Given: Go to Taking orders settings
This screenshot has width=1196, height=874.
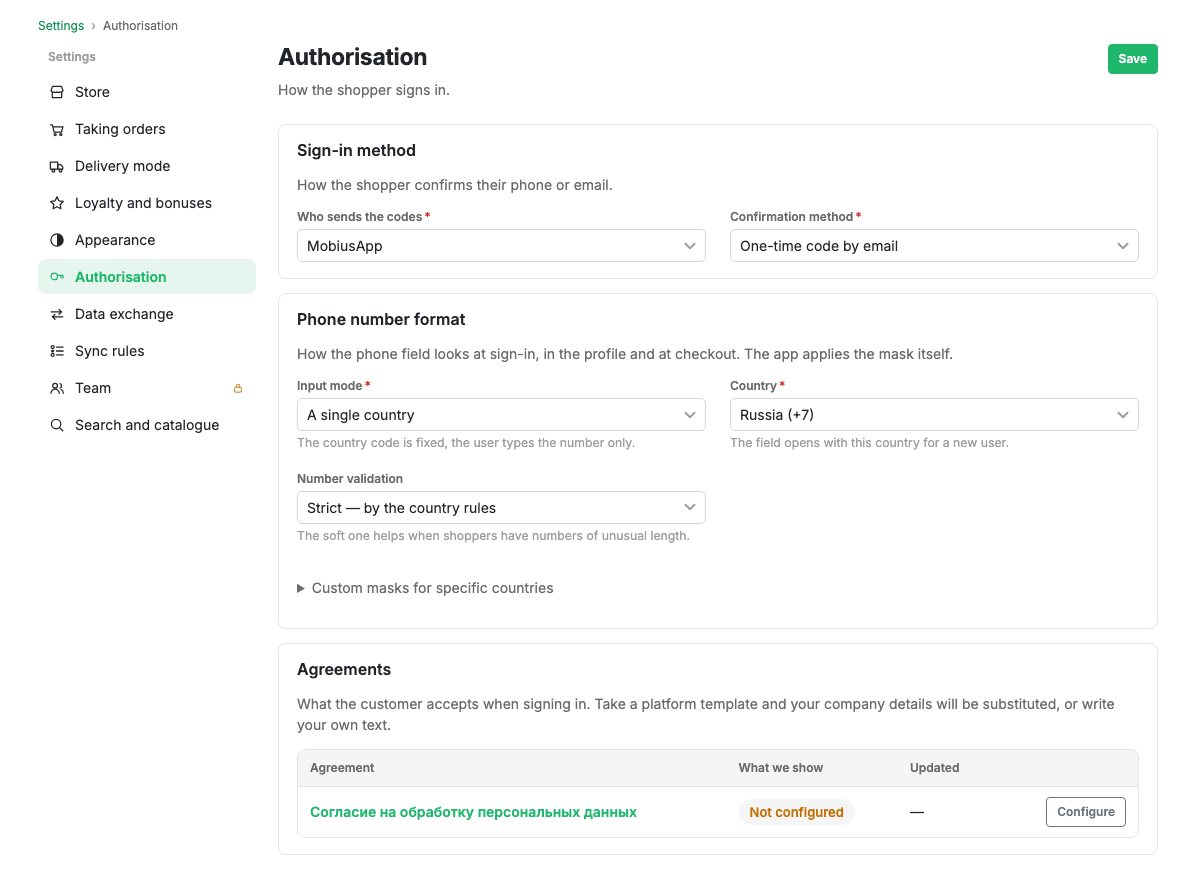Looking at the screenshot, I should (147, 130).
